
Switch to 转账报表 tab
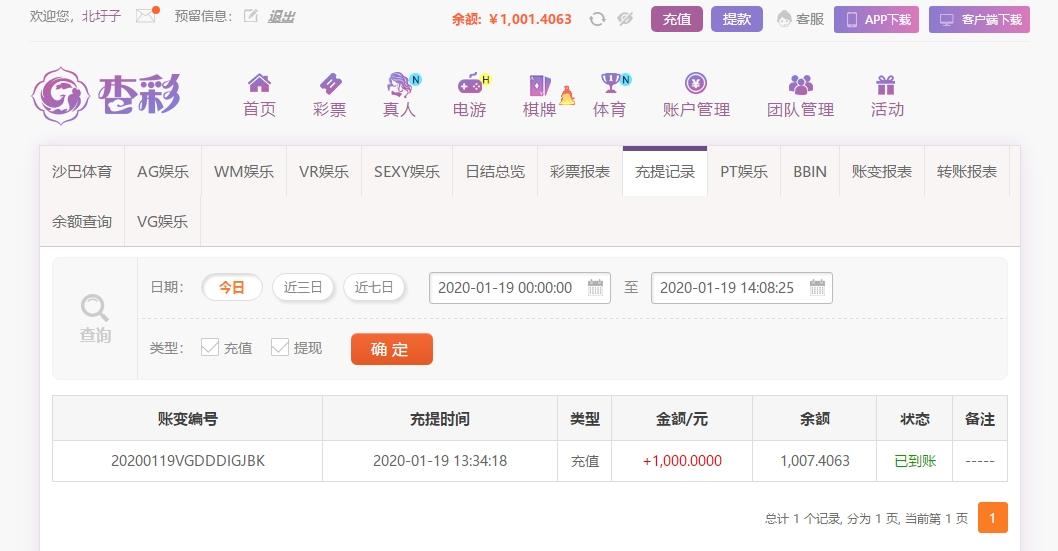pyautogui.click(x=967, y=172)
